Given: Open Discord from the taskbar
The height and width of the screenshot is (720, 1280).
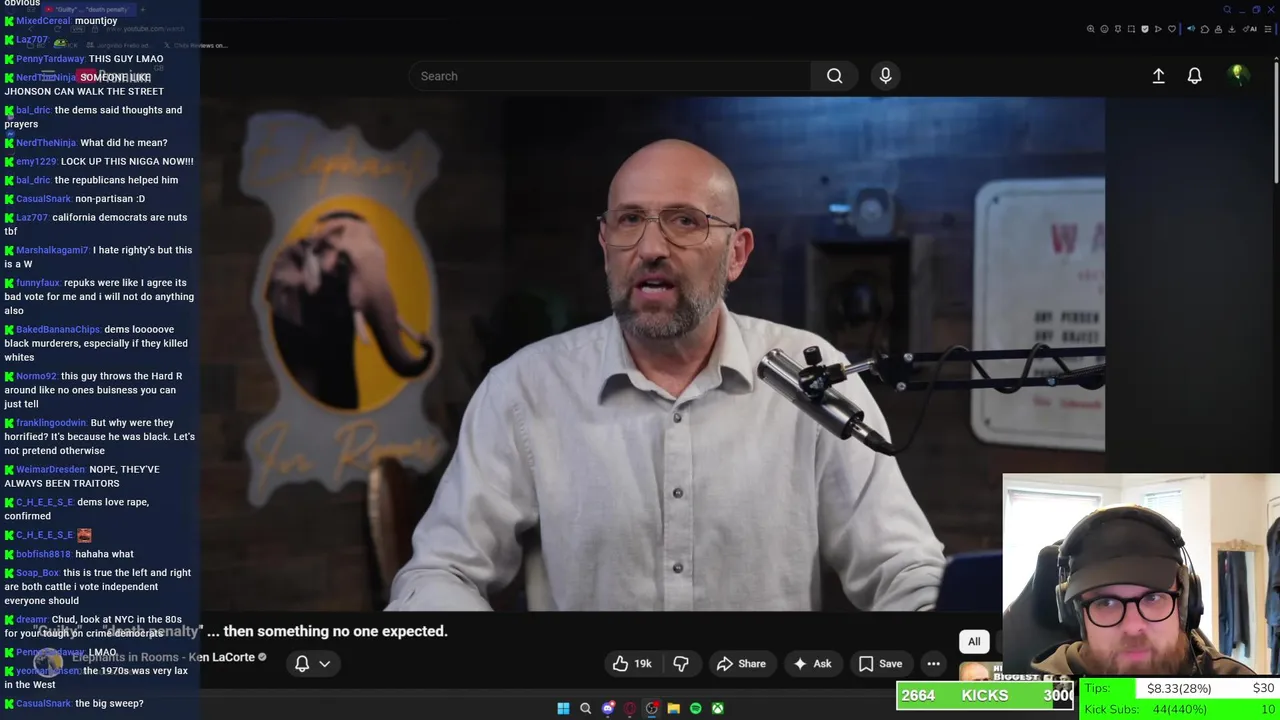Looking at the screenshot, I should (608, 708).
